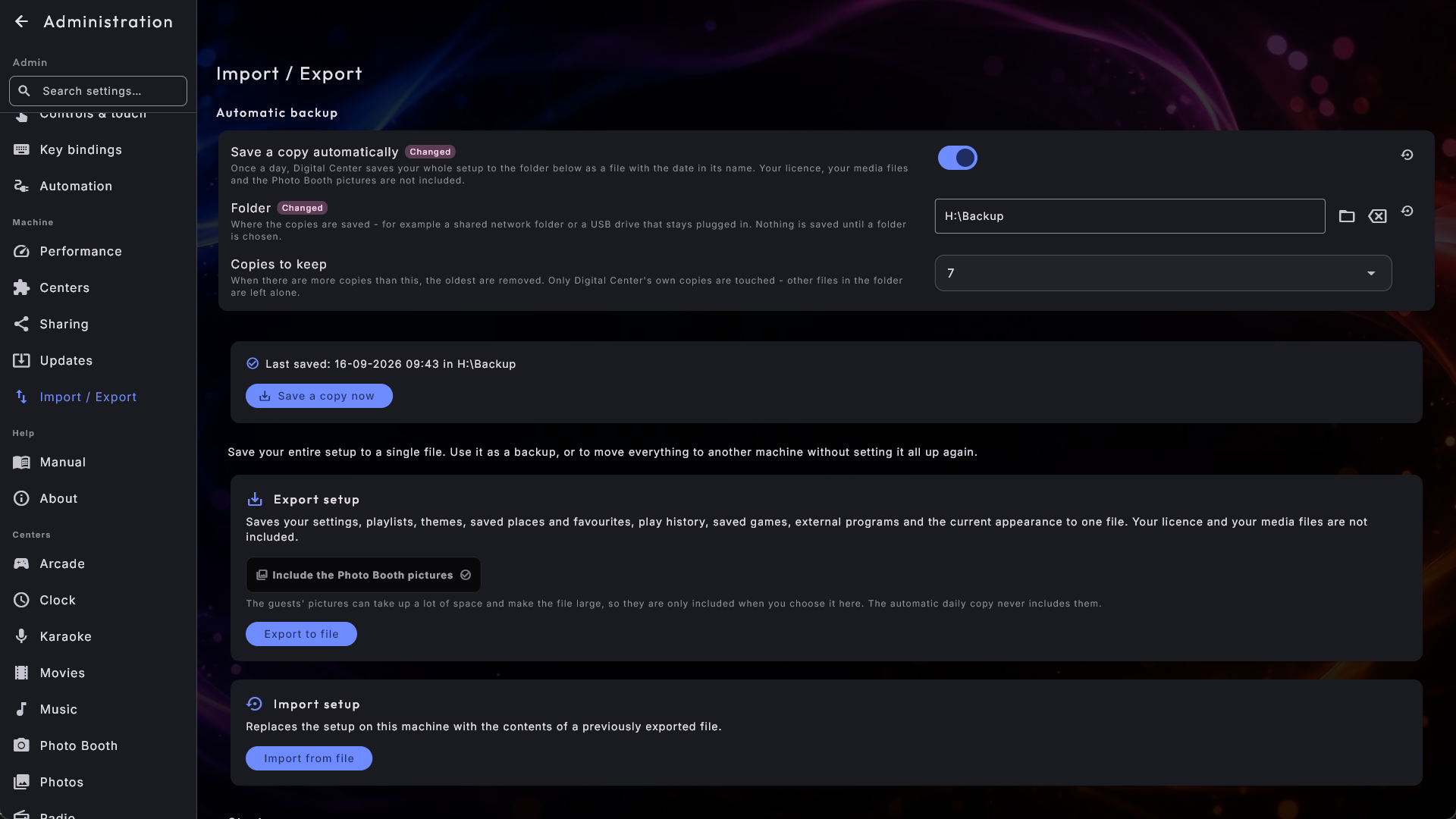Click the Export to file button
Screen dimensions: 1456x819
pyautogui.click(x=301, y=634)
